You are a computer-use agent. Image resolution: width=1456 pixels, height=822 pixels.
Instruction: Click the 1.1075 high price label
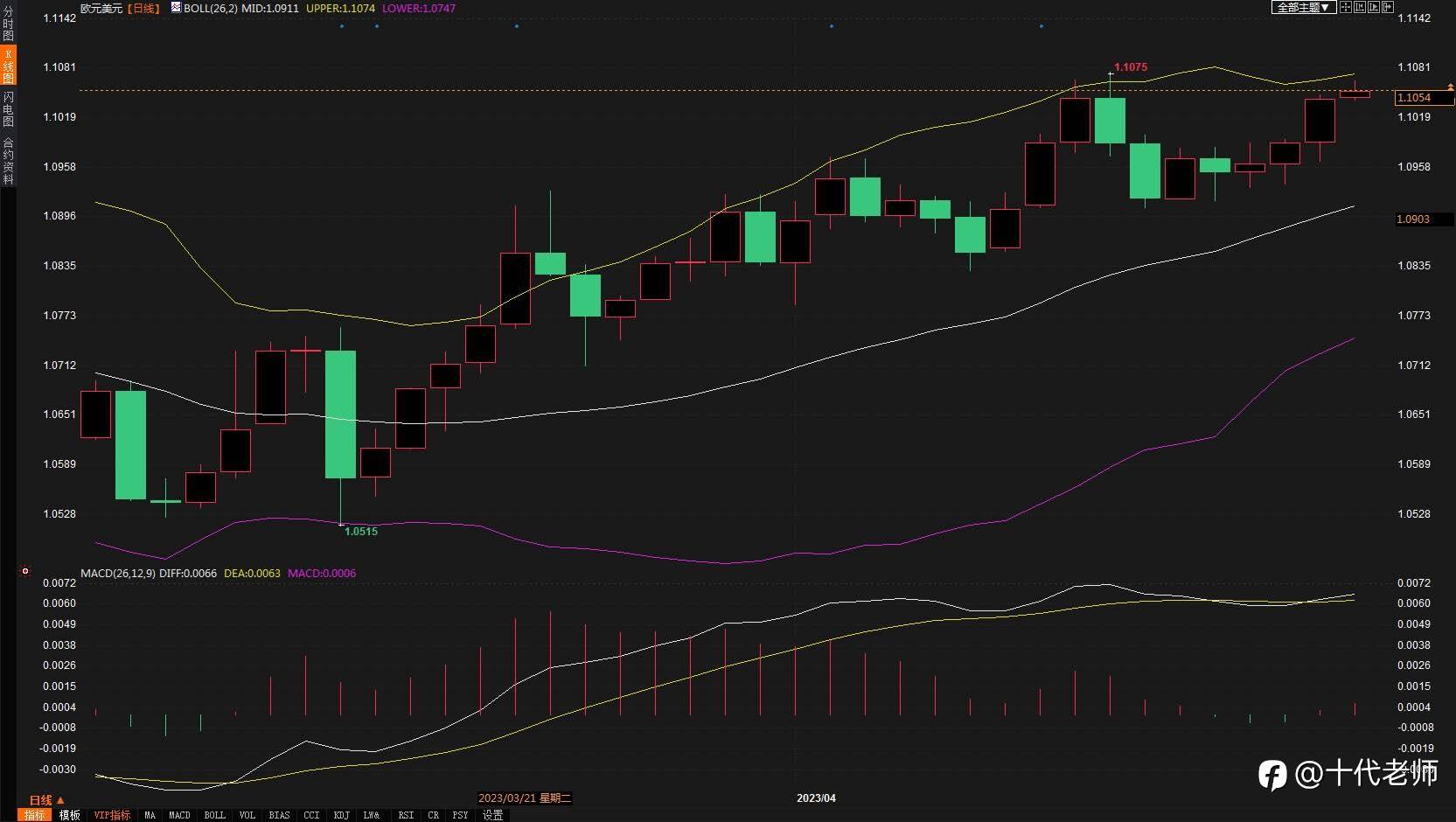coord(1131,67)
